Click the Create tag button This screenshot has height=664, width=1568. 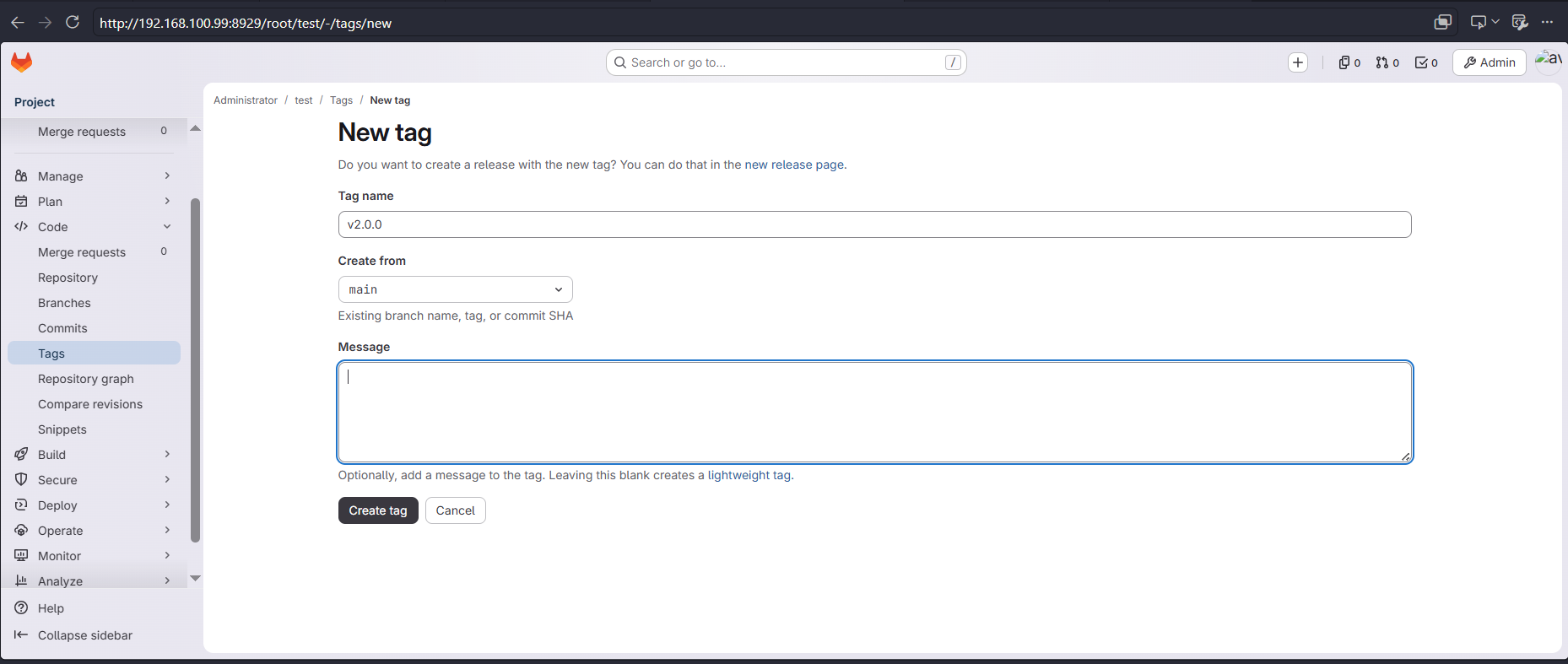[378, 510]
